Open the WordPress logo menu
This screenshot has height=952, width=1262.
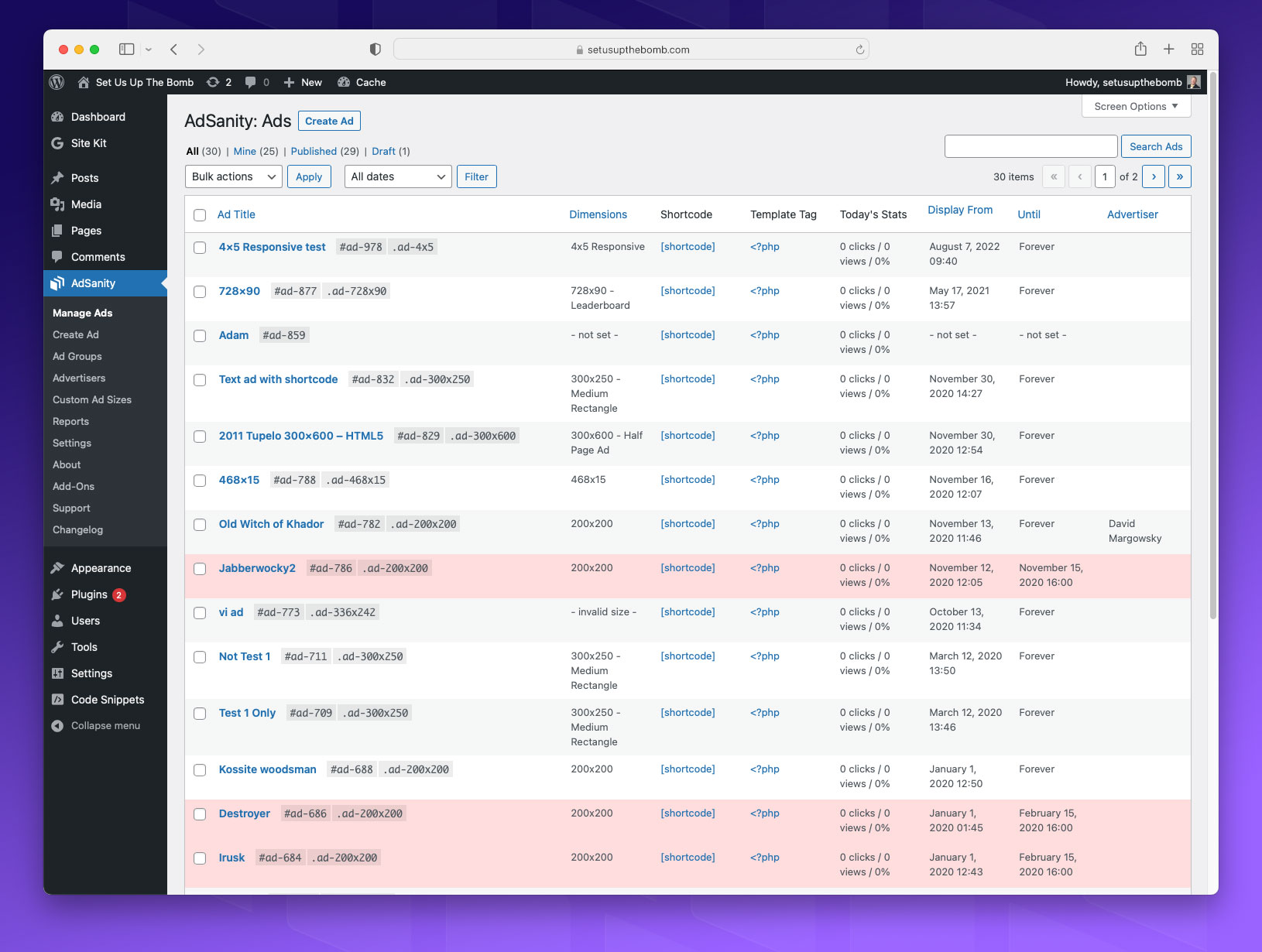[56, 82]
